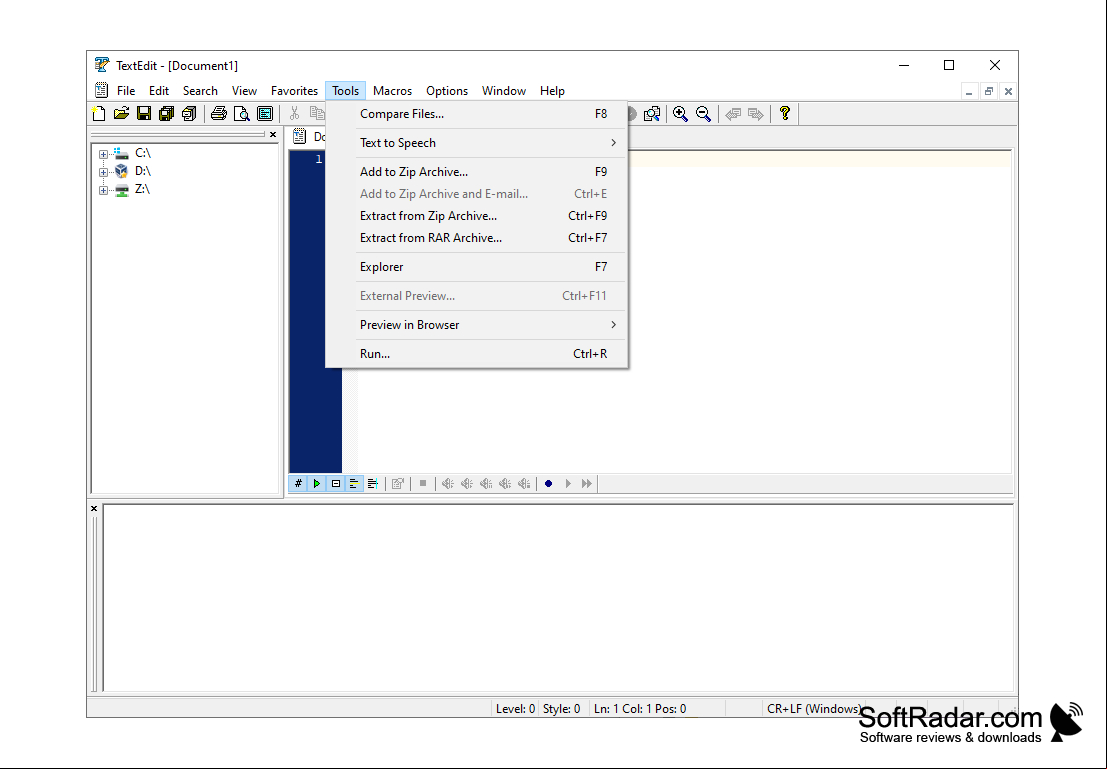Click 'CR+LF (Windows)' in the status bar
This screenshot has width=1107, height=769.
(814, 708)
